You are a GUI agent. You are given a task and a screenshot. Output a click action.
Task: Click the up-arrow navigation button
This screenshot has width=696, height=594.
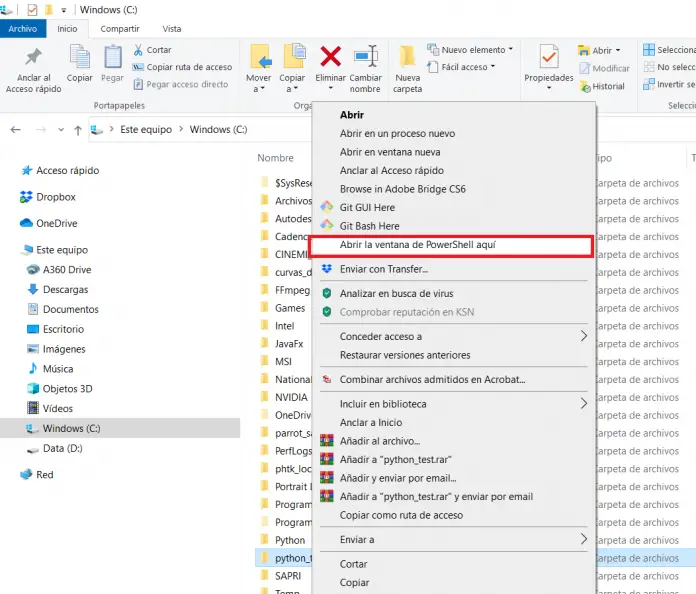(78, 130)
